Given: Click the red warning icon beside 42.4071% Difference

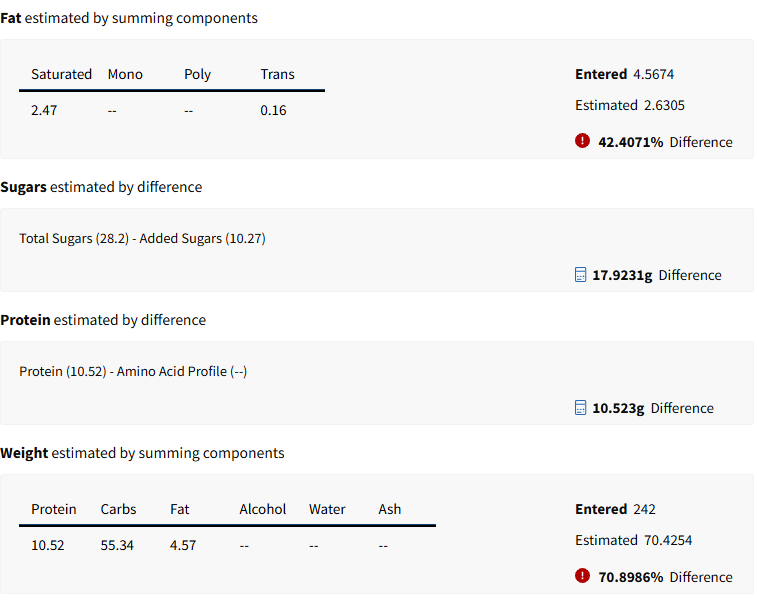Looking at the screenshot, I should pyautogui.click(x=582, y=141).
